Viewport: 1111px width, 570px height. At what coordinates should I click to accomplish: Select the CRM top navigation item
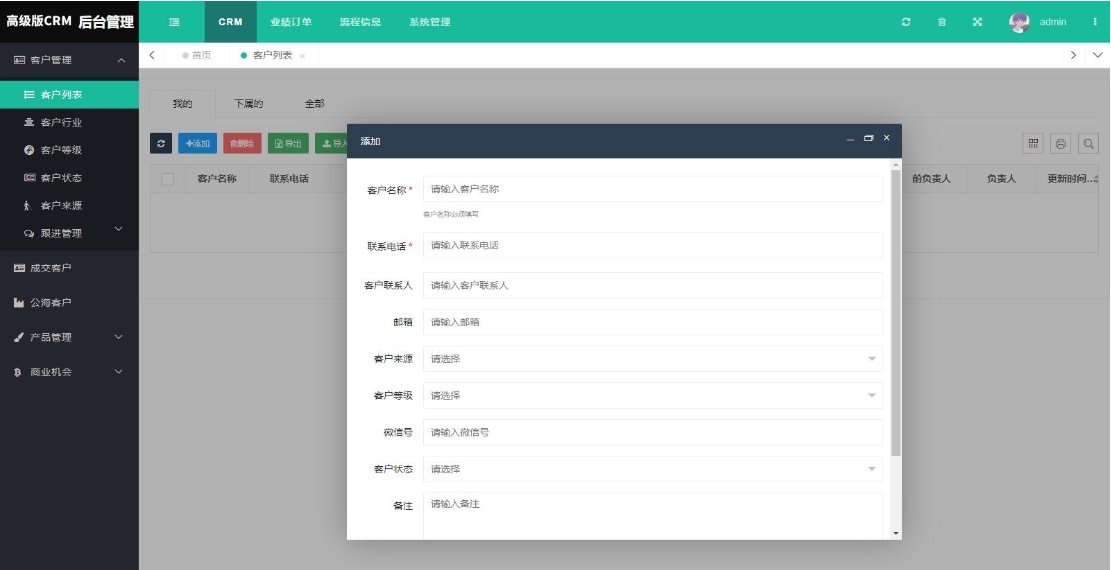[230, 22]
